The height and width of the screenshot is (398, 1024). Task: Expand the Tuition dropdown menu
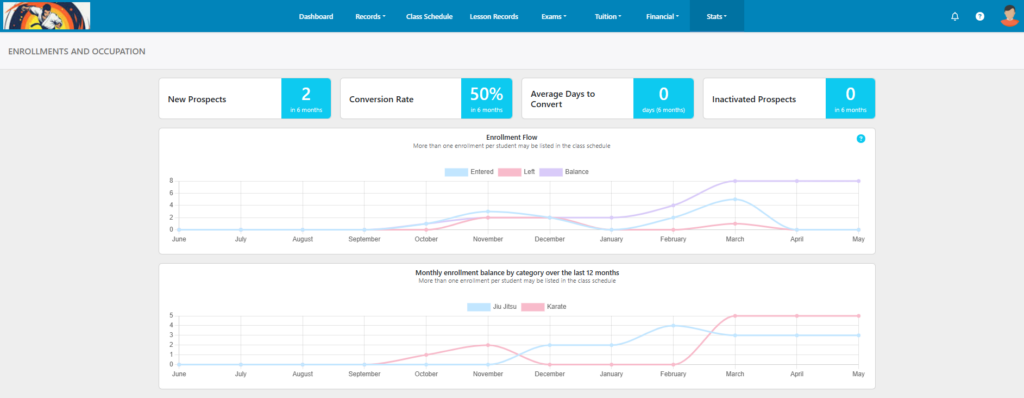[608, 16]
